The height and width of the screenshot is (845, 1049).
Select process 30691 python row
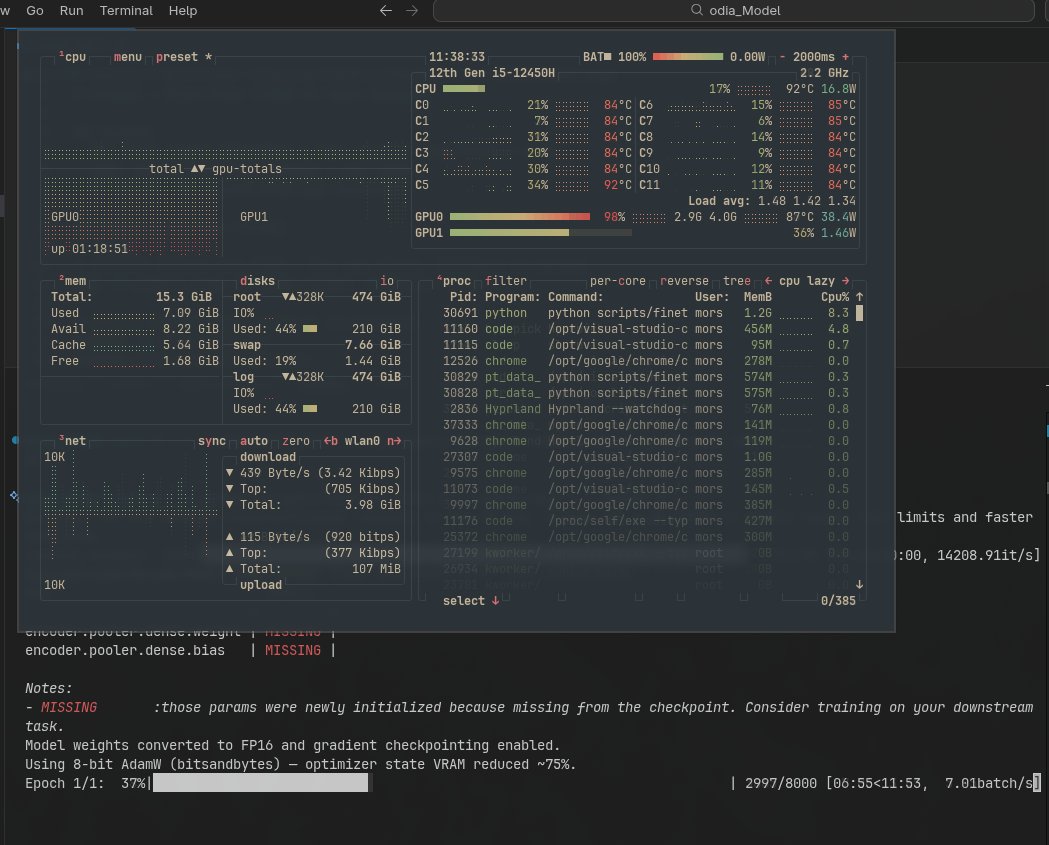point(646,312)
